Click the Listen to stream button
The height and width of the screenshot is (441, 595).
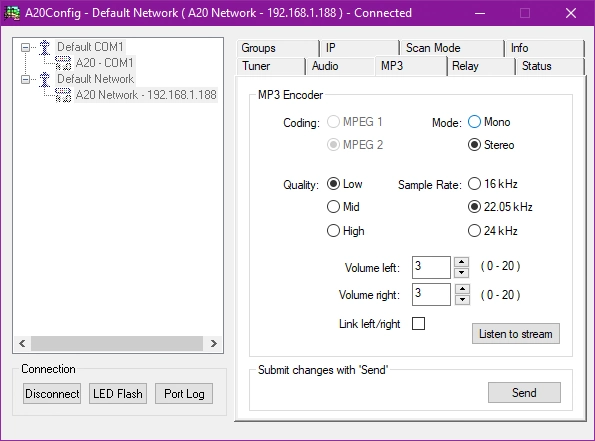pyautogui.click(x=516, y=334)
